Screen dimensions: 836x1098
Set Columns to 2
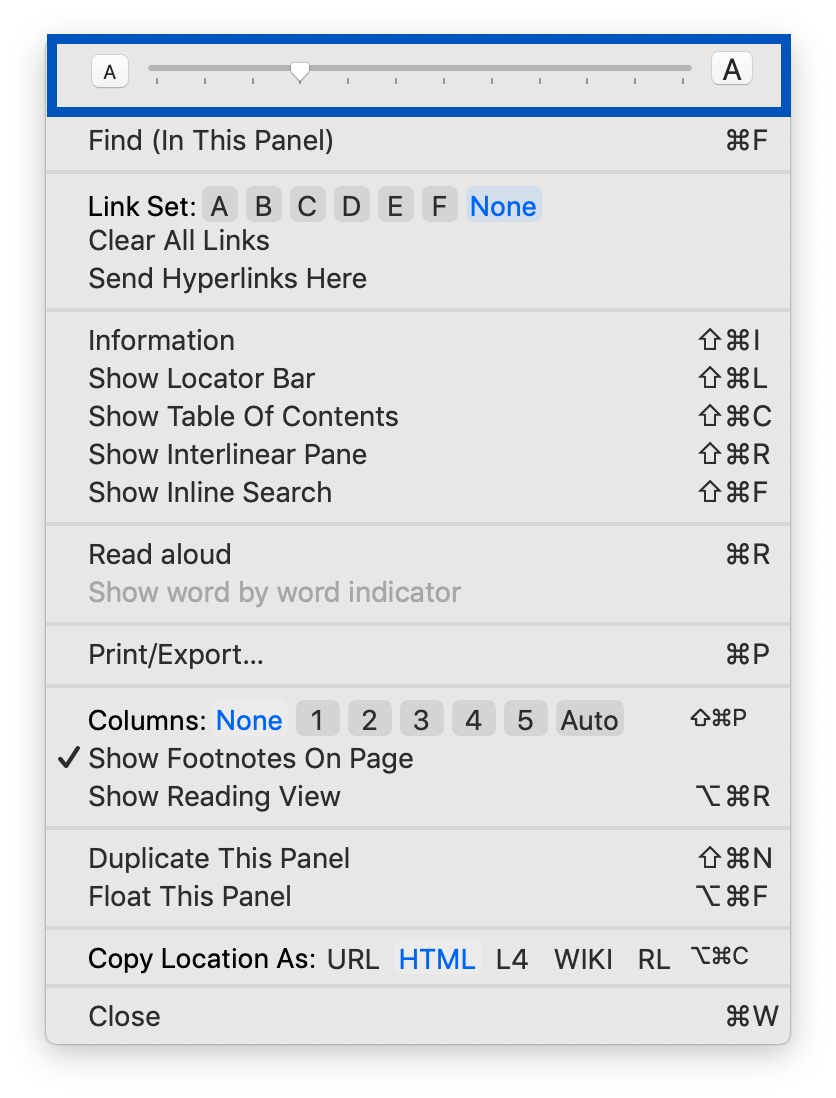(370, 719)
